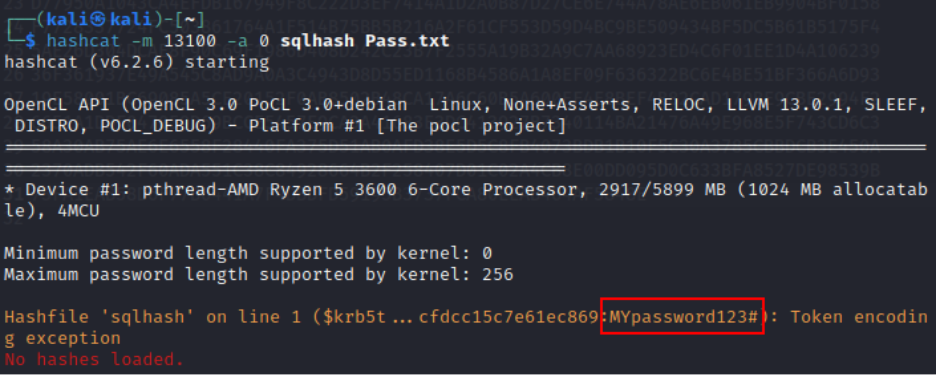Click the Maximum password length line

[x=258, y=275]
